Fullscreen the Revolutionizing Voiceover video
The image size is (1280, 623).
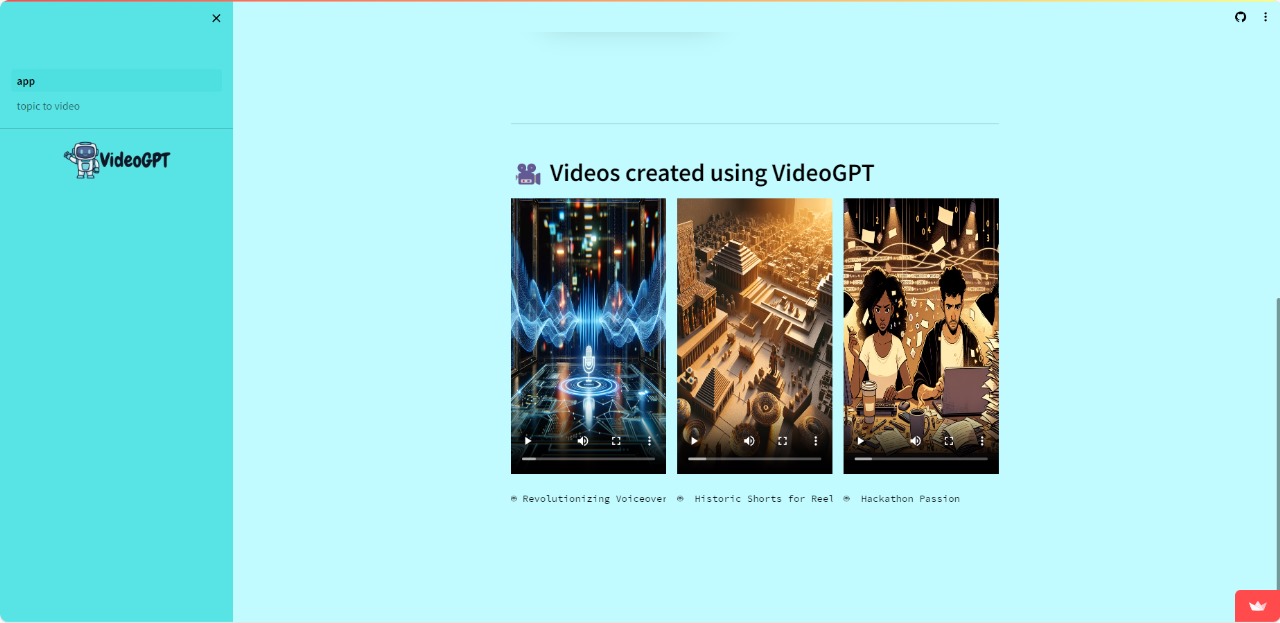click(616, 440)
